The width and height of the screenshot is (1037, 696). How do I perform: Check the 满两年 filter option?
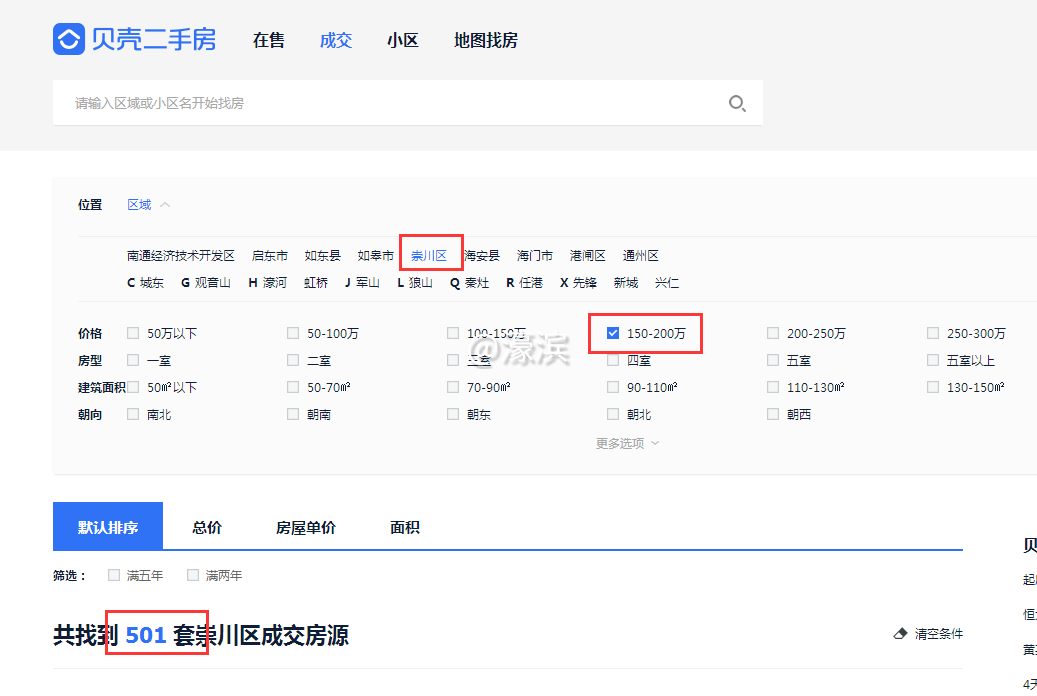pyautogui.click(x=192, y=574)
